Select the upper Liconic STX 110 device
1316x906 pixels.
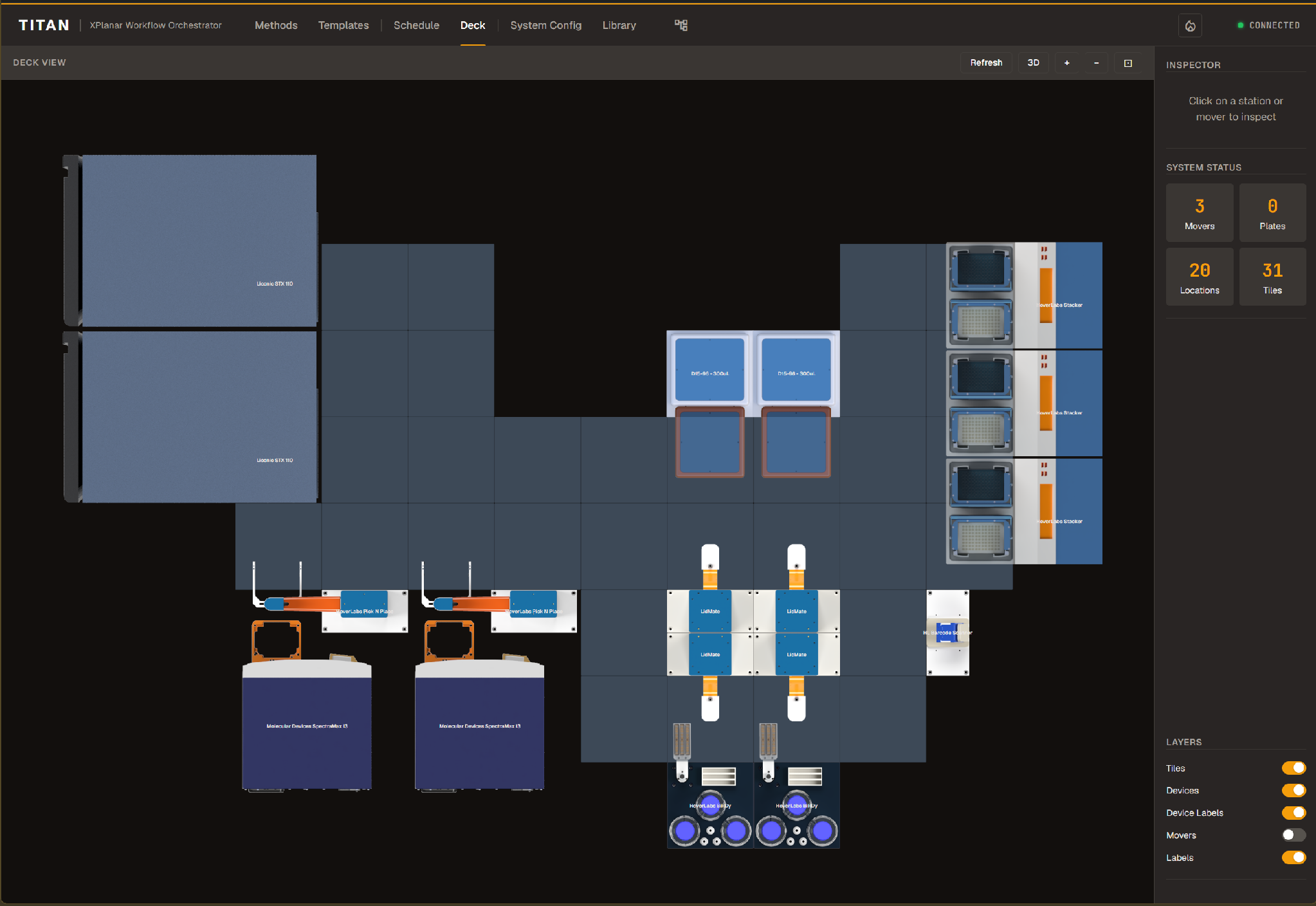point(190,241)
